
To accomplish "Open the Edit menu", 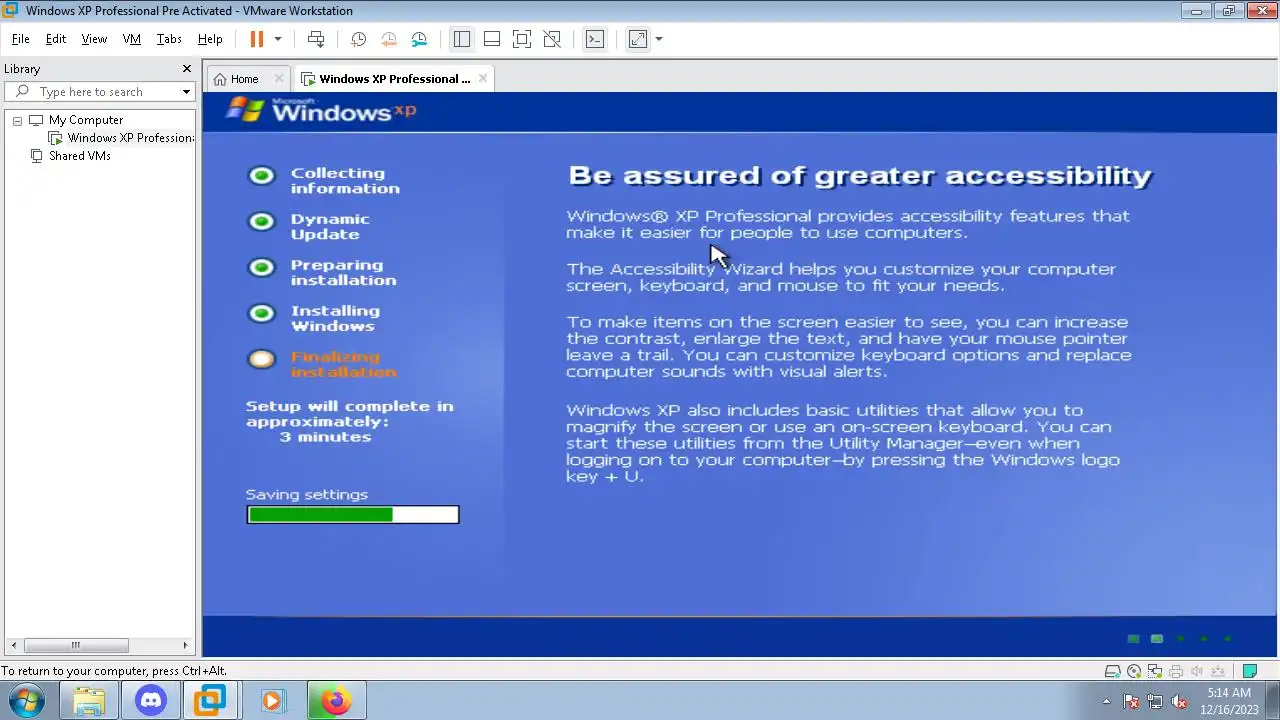I will (x=56, y=39).
